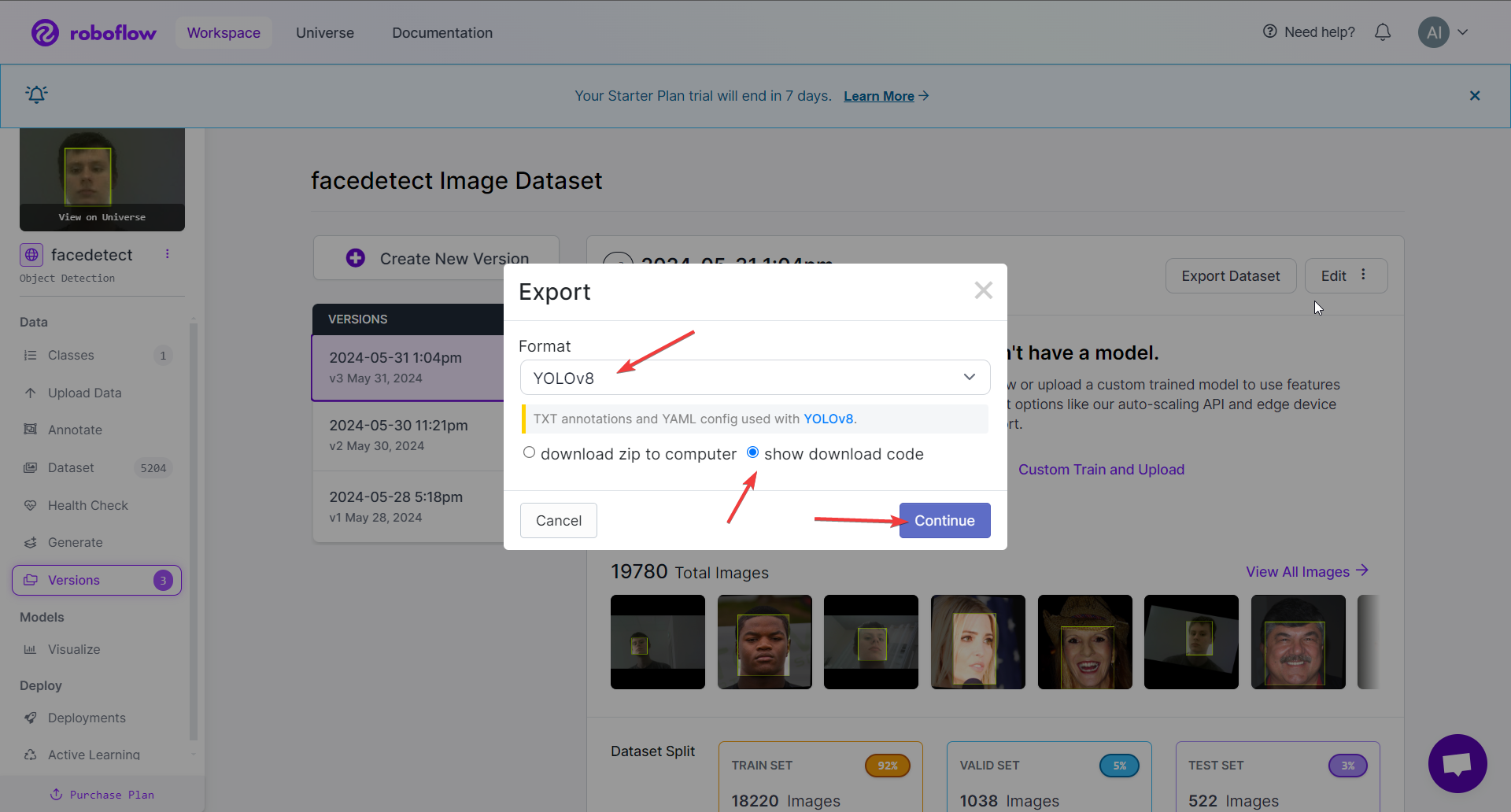Screen dimensions: 1511x812
Task: Open the notifications bell
Action: 1383,32
